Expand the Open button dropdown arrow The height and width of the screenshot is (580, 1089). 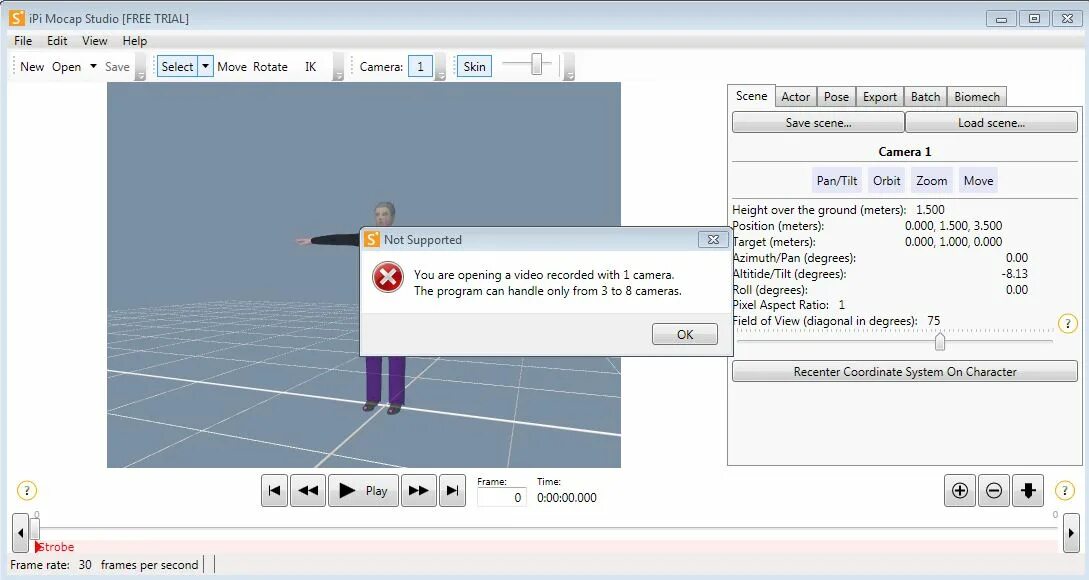93,66
